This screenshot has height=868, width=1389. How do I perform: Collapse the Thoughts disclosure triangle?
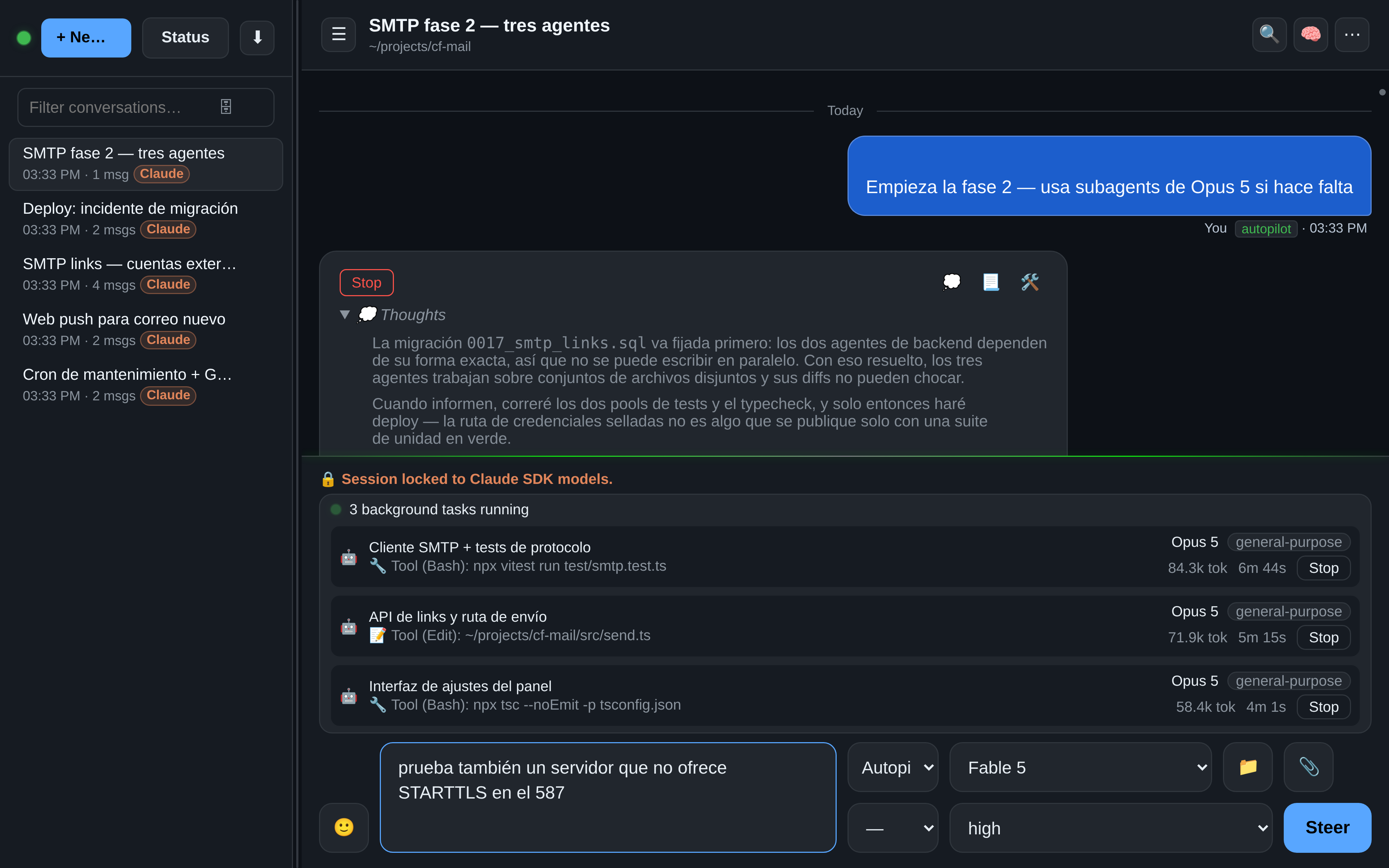344,315
